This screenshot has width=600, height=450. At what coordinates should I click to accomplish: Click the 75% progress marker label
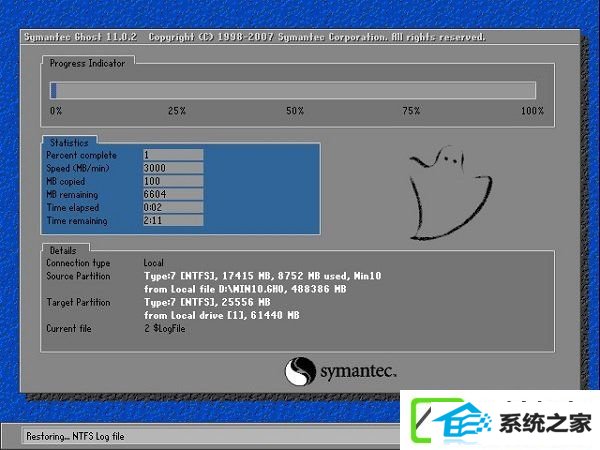pyautogui.click(x=411, y=111)
